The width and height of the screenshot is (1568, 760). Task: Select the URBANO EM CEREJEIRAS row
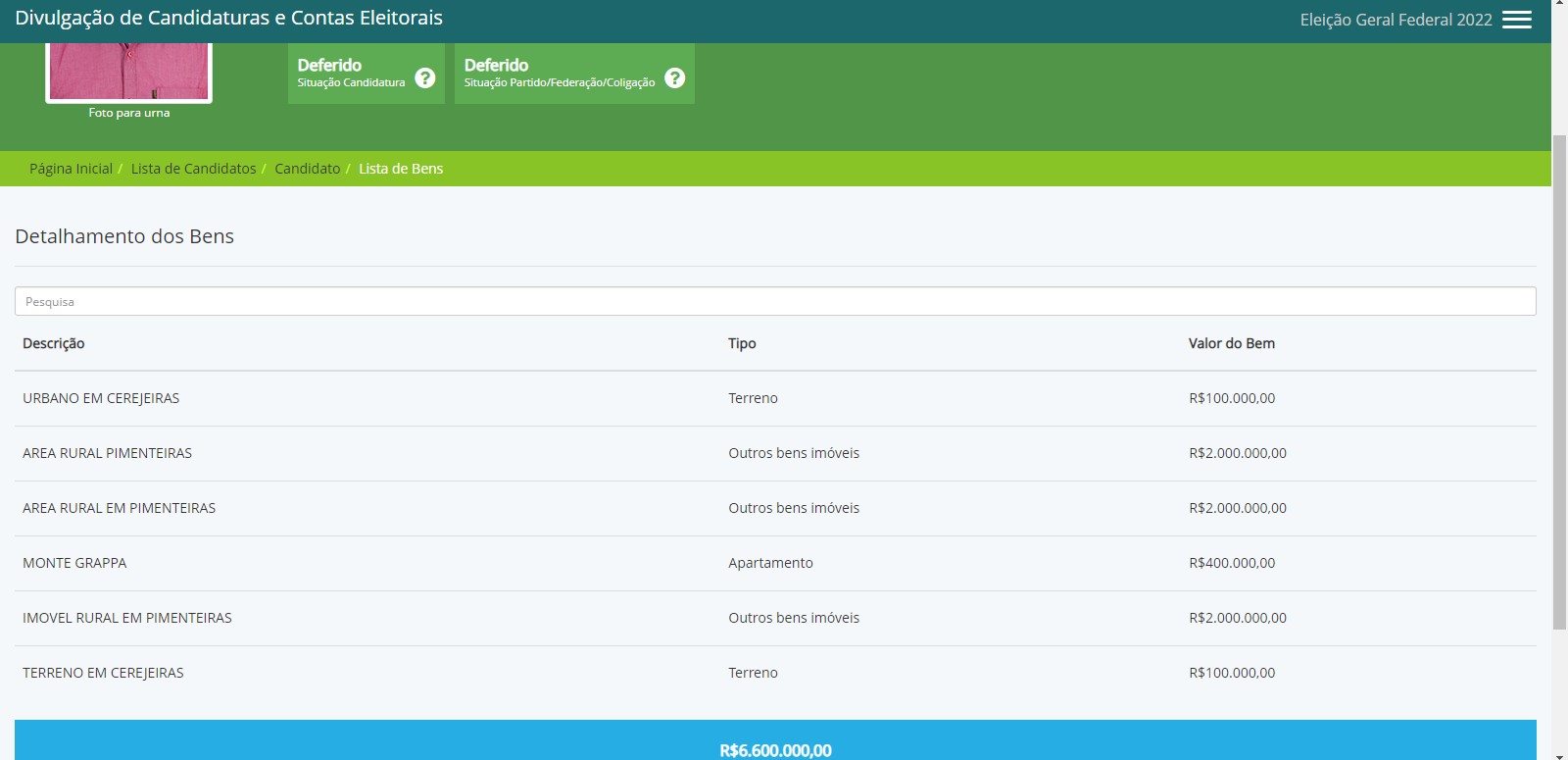[x=101, y=398]
